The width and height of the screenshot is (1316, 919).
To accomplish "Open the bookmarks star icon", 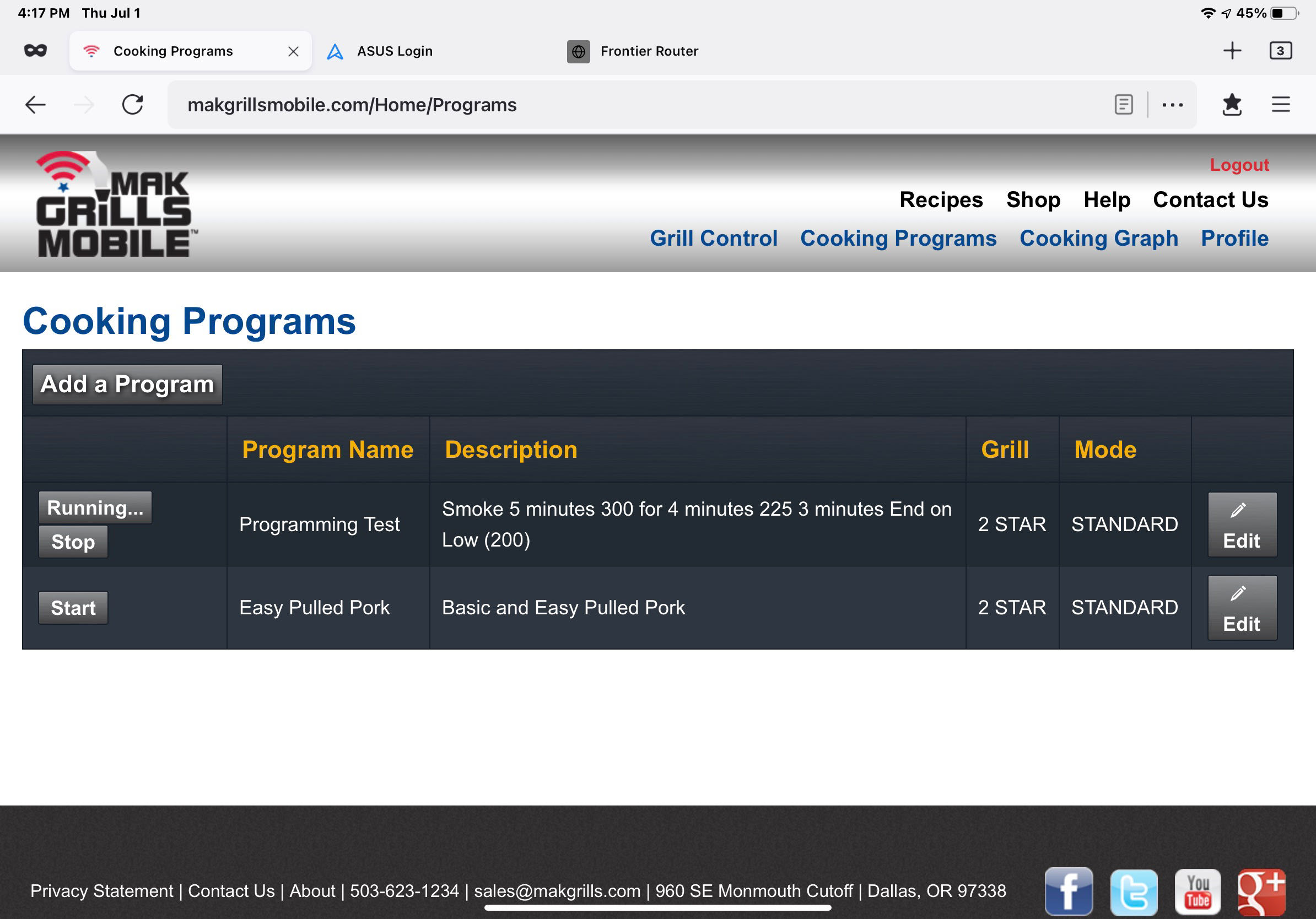I will click(1231, 105).
